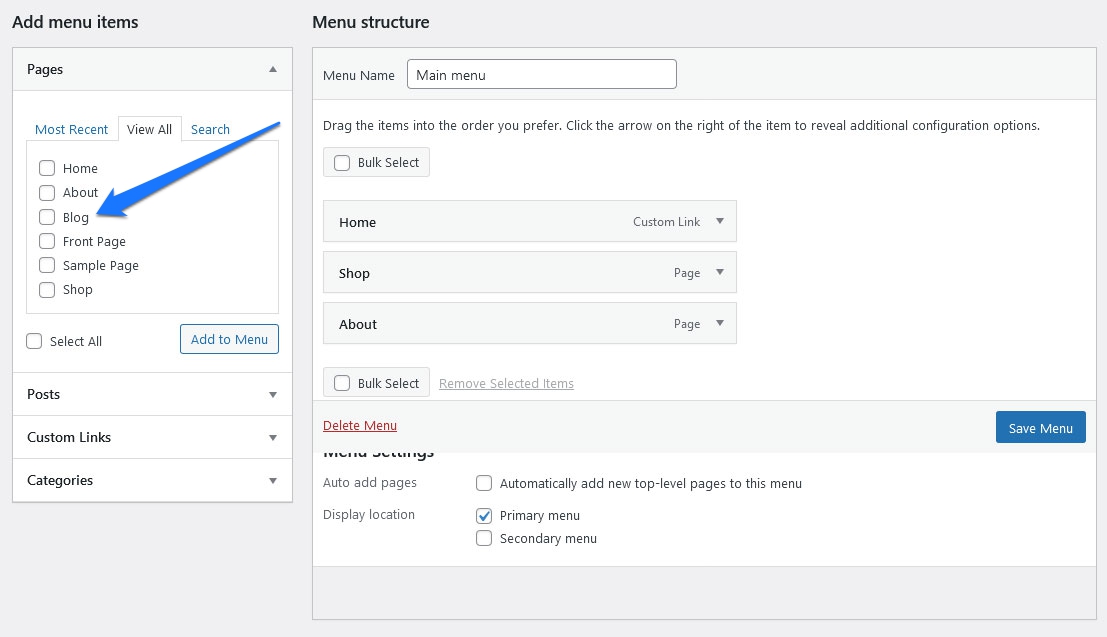The height and width of the screenshot is (637, 1107).
Task: Click the Remove Selected Items link
Action: (x=506, y=383)
